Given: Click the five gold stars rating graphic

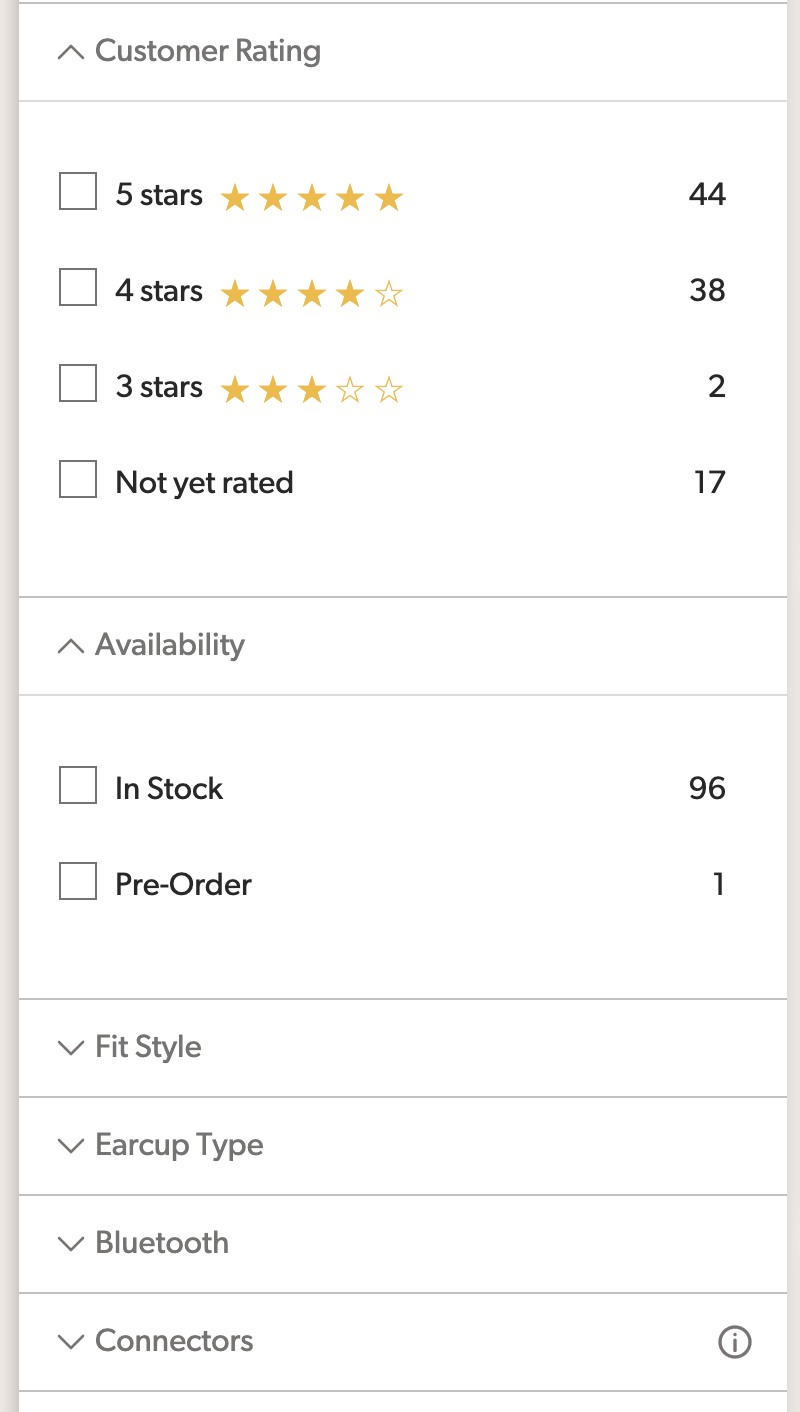Looking at the screenshot, I should (311, 198).
